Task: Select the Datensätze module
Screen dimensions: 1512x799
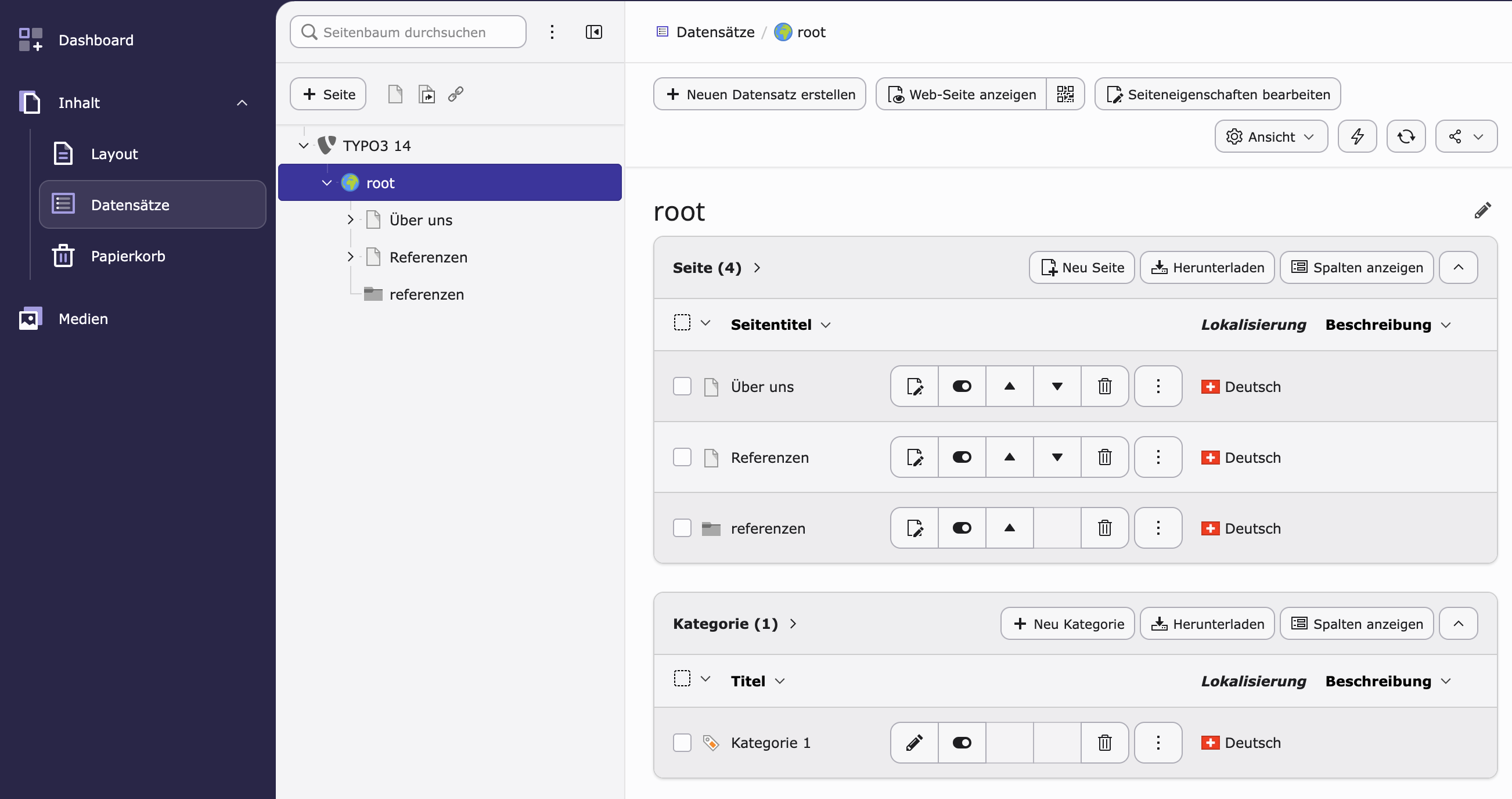Action: pos(153,204)
